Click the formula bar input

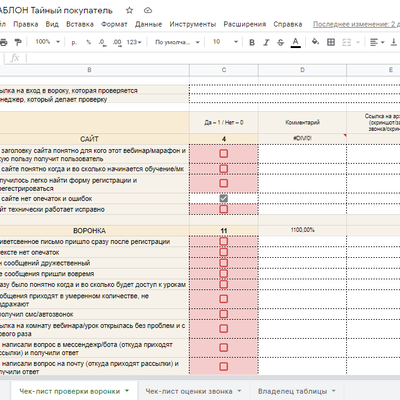(213, 58)
